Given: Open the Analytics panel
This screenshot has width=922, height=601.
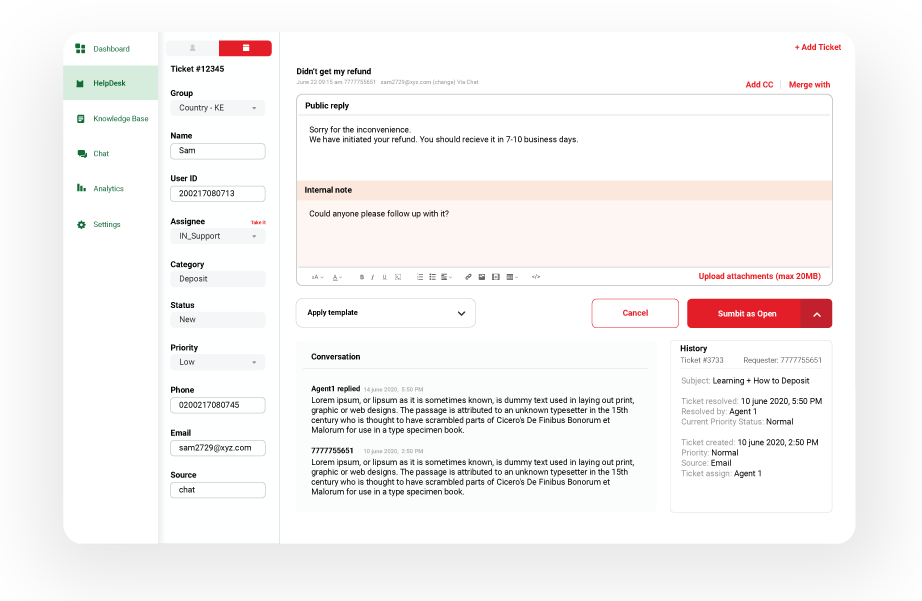Looking at the screenshot, I should 107,188.
